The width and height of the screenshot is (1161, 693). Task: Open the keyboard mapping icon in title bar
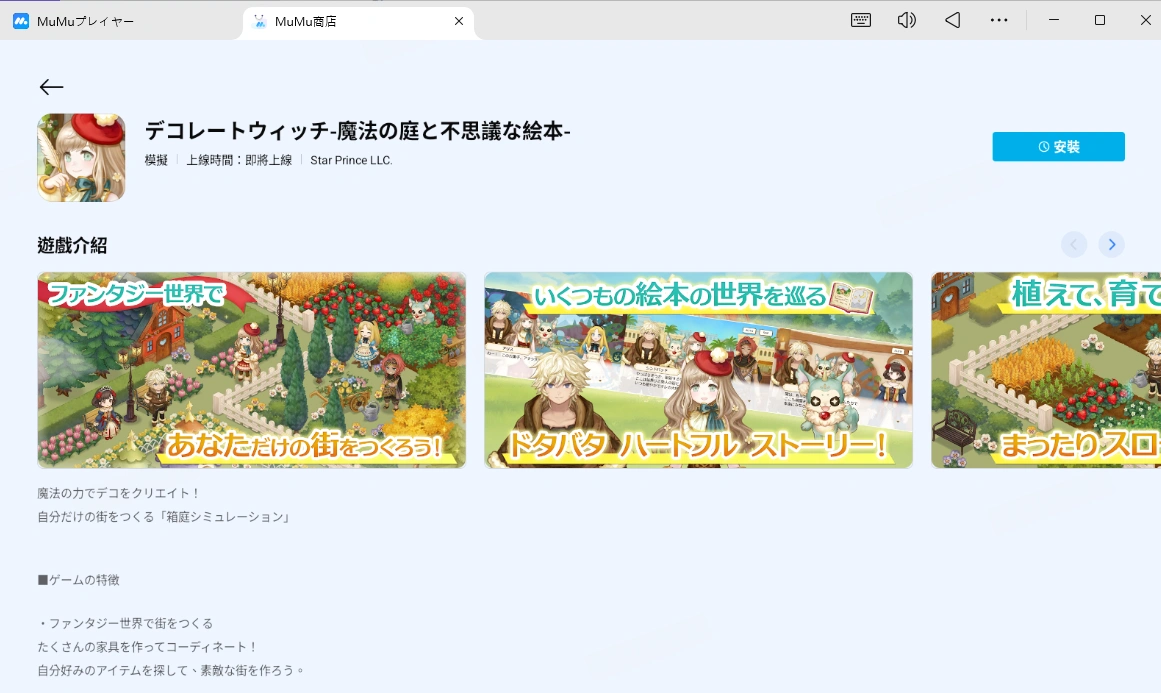pyautogui.click(x=860, y=21)
